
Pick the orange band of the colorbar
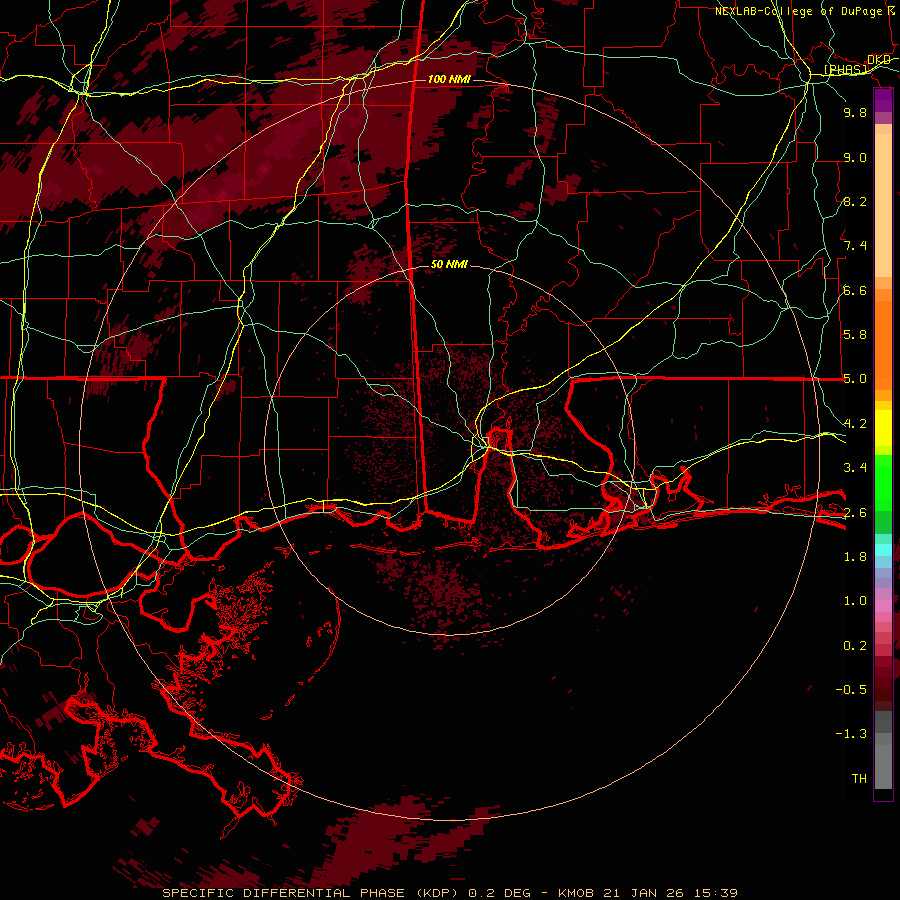[x=883, y=344]
